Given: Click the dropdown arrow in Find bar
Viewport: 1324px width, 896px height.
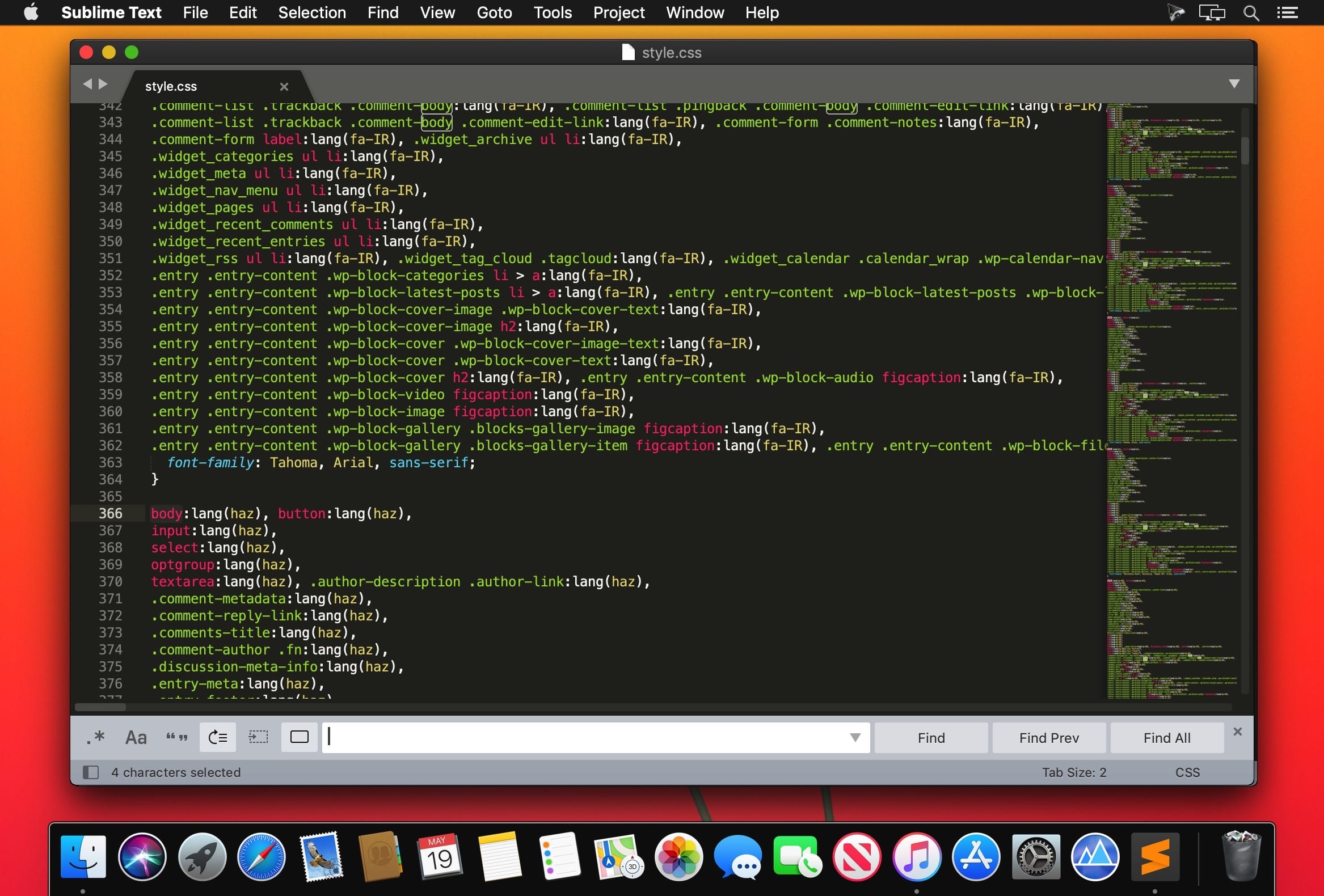Looking at the screenshot, I should tap(855, 737).
